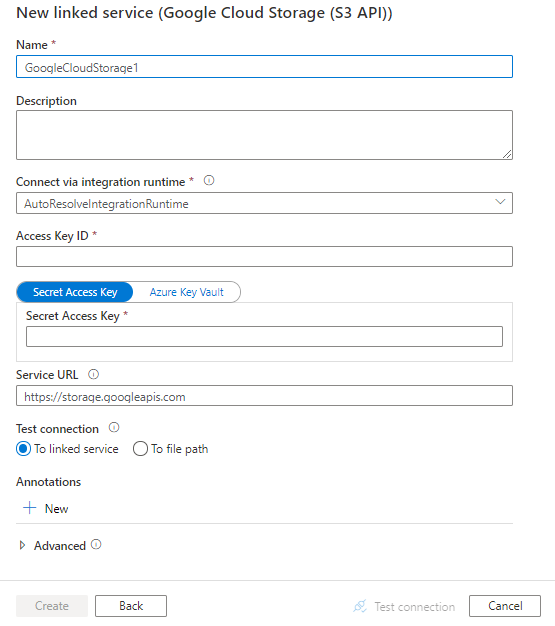Image resolution: width=555 pixels, height=626 pixels.
Task: Click the Description resize handle
Action: (x=507, y=154)
